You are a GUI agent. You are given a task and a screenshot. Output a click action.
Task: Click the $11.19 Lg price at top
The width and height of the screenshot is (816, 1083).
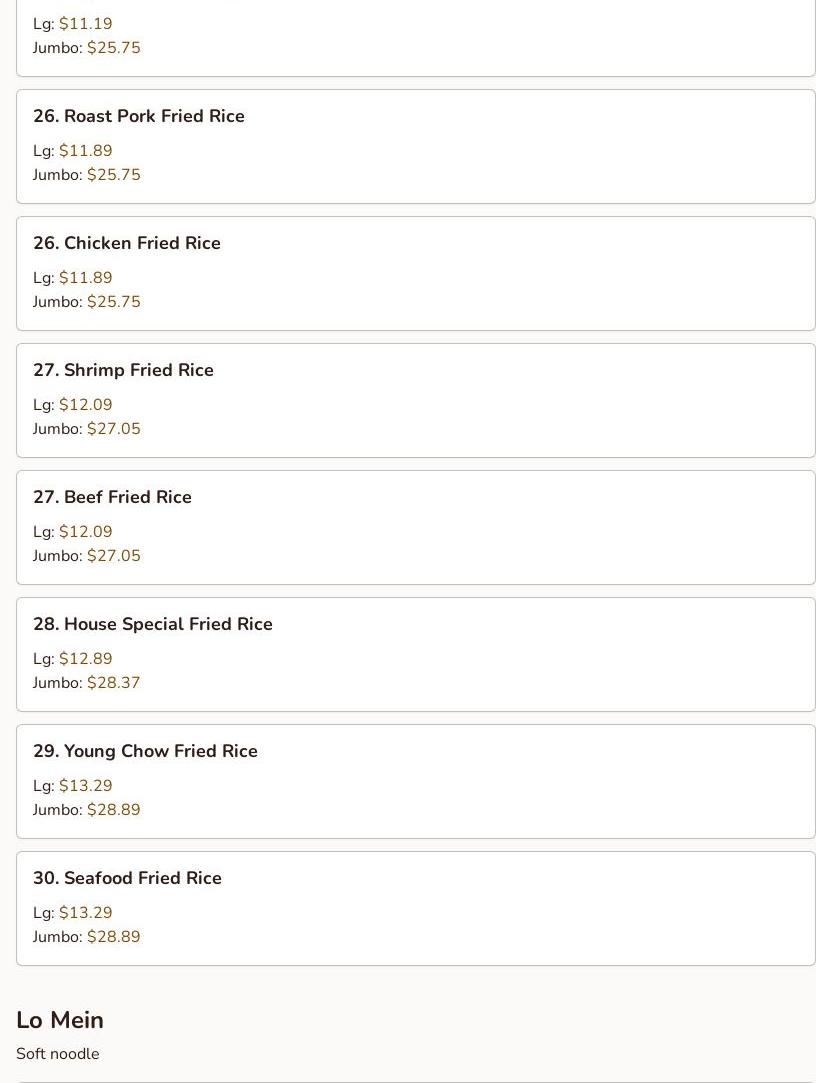click(86, 23)
